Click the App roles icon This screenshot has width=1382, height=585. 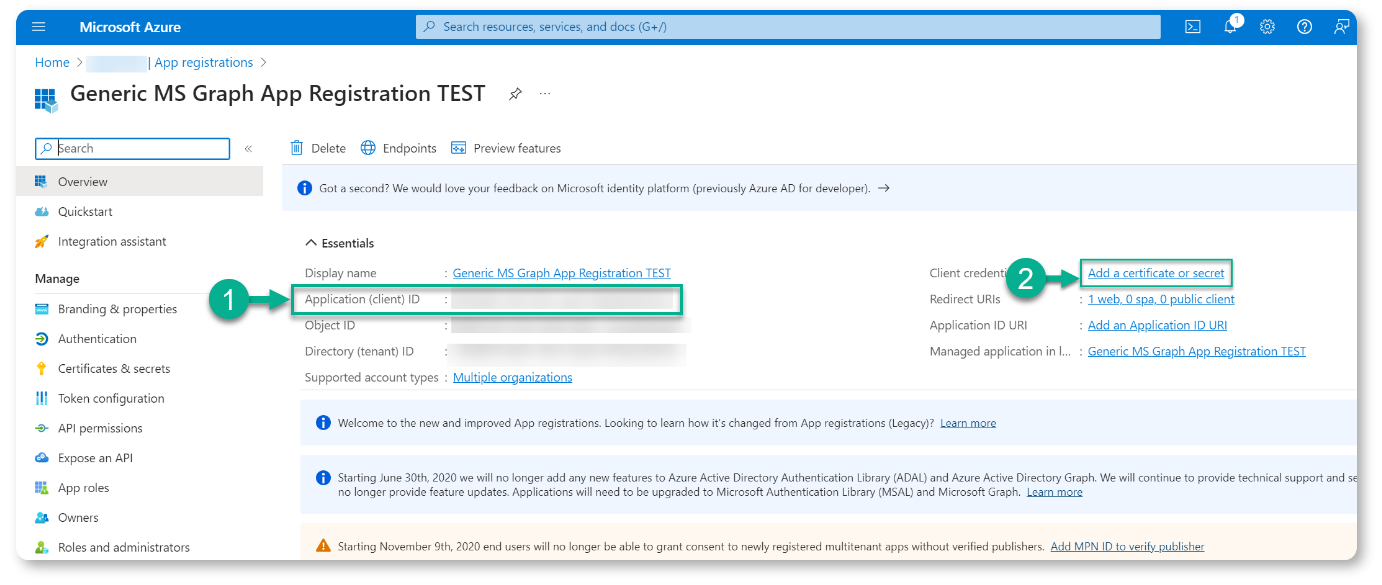pos(41,488)
